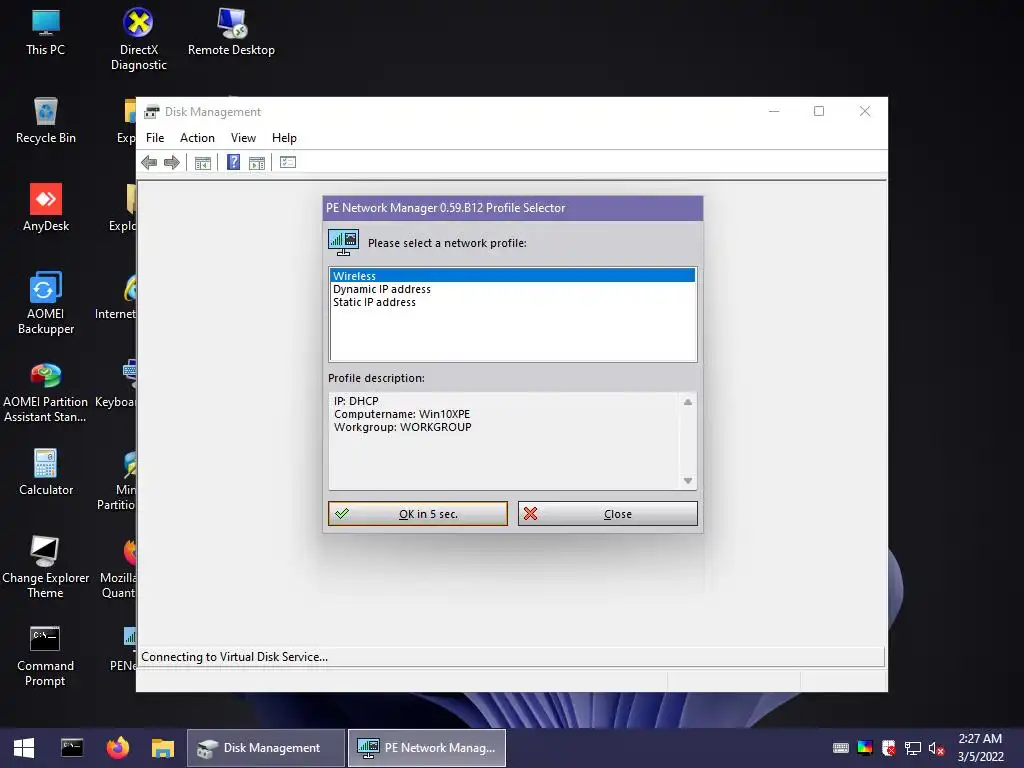Open AOMEI Partition Assistant desktop shortcut
The height and width of the screenshot is (768, 1024).
click(46, 392)
